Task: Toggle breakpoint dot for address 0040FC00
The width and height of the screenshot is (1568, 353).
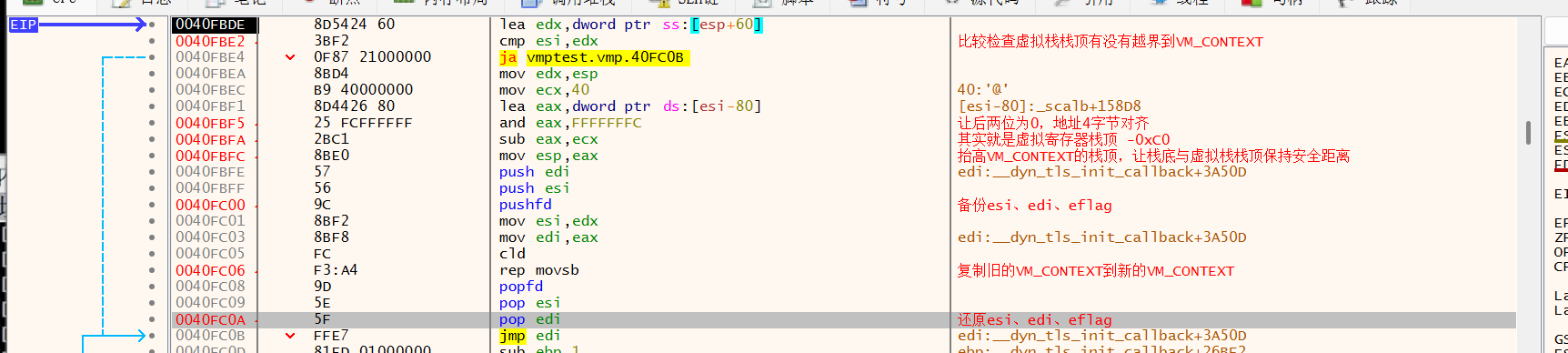Action: pyautogui.click(x=152, y=205)
